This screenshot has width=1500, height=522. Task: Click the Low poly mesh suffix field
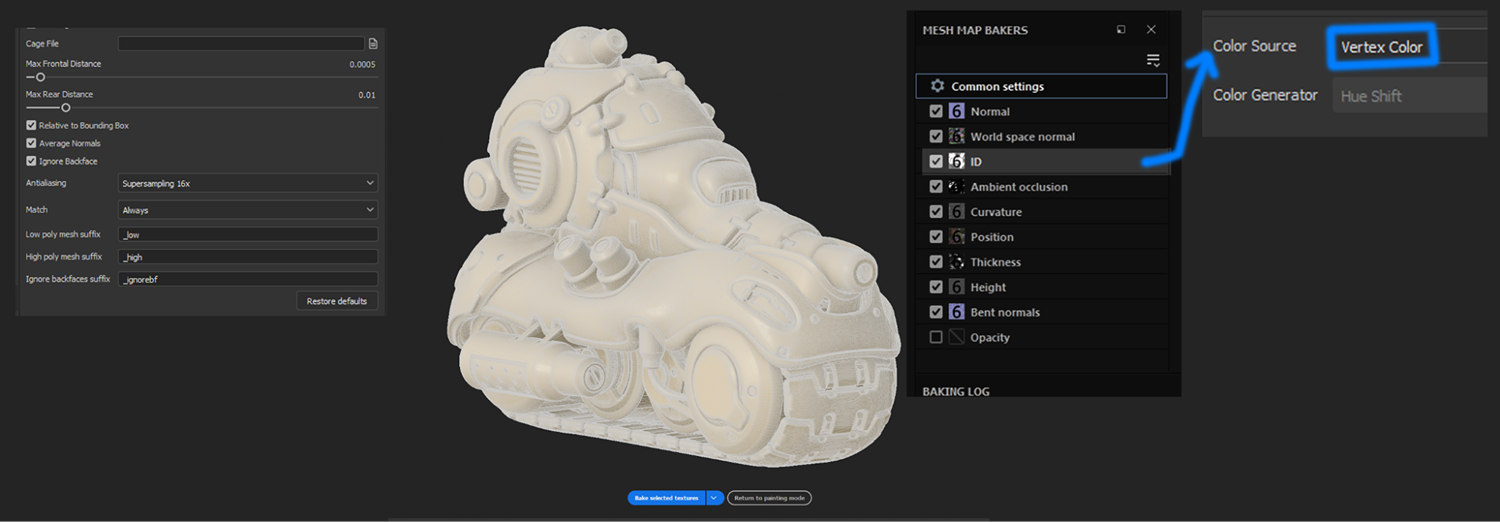click(x=248, y=234)
